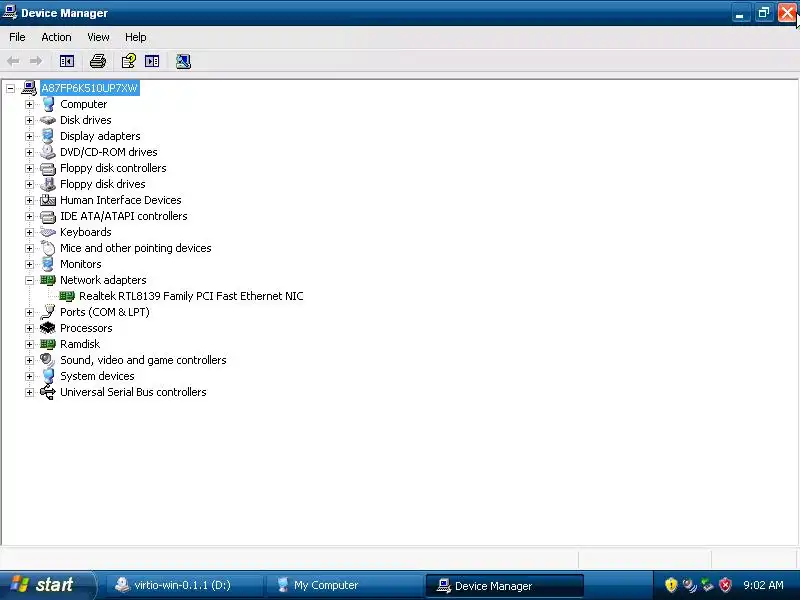Open the Help menu
Viewport: 800px width, 600px height.
click(x=136, y=37)
